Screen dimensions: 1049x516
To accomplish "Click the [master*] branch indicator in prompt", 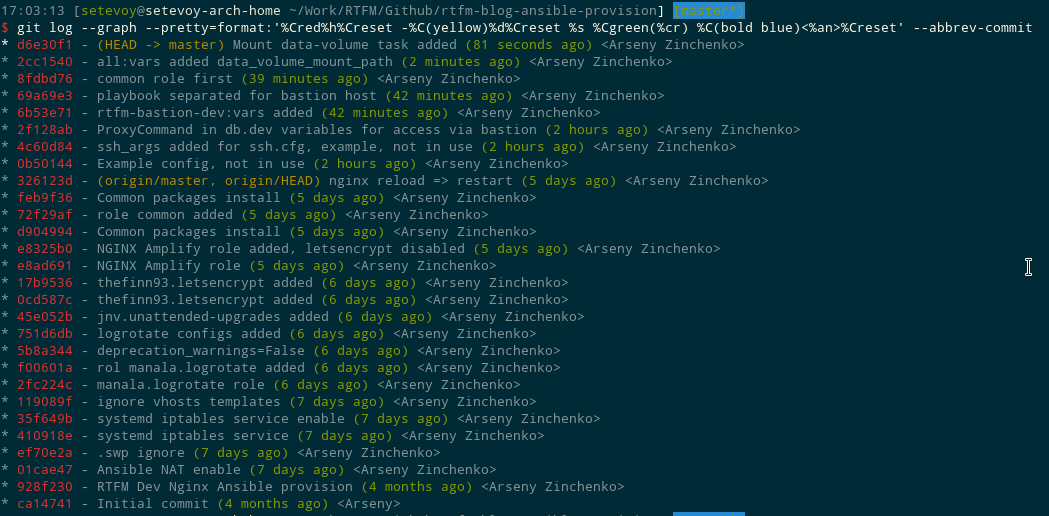I will (x=708, y=11).
